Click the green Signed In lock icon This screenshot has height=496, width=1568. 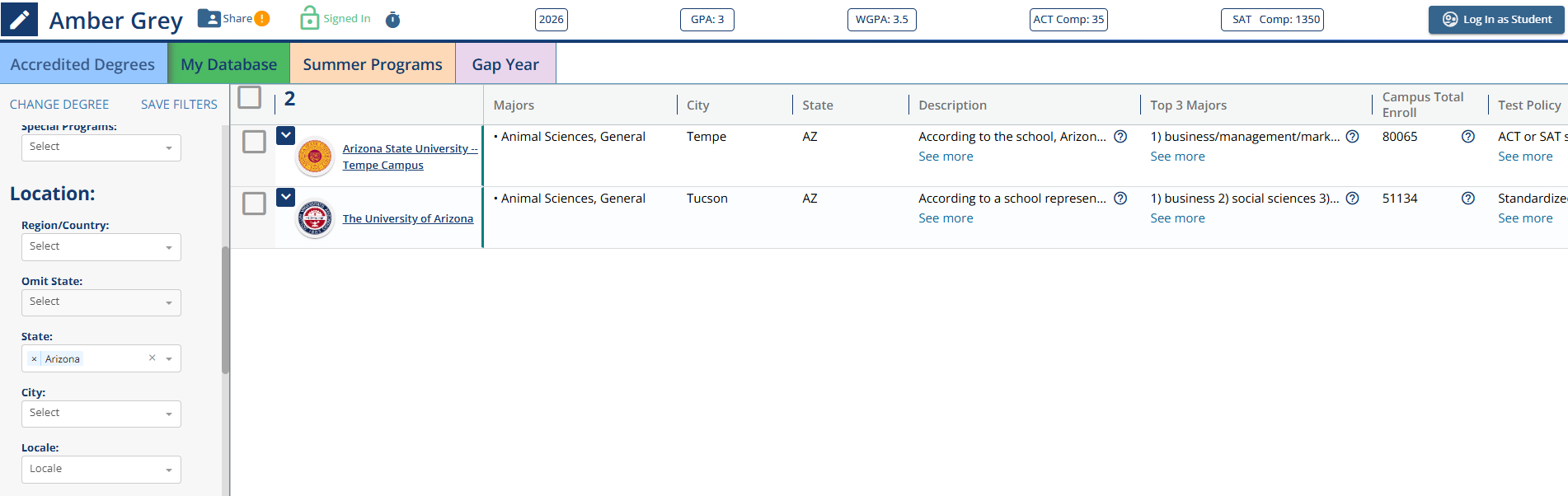coord(309,18)
